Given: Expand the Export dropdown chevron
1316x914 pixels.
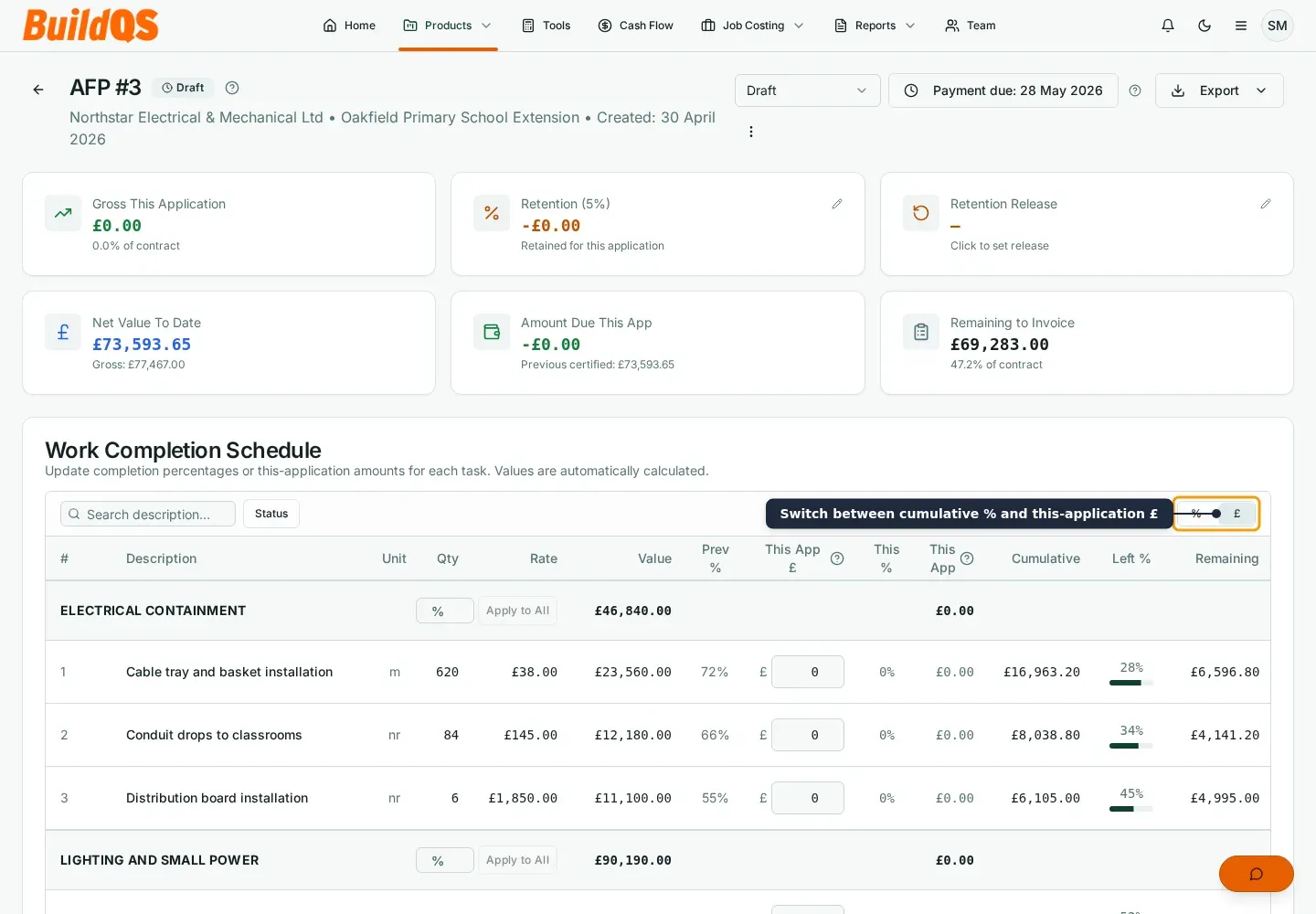Looking at the screenshot, I should (1262, 90).
